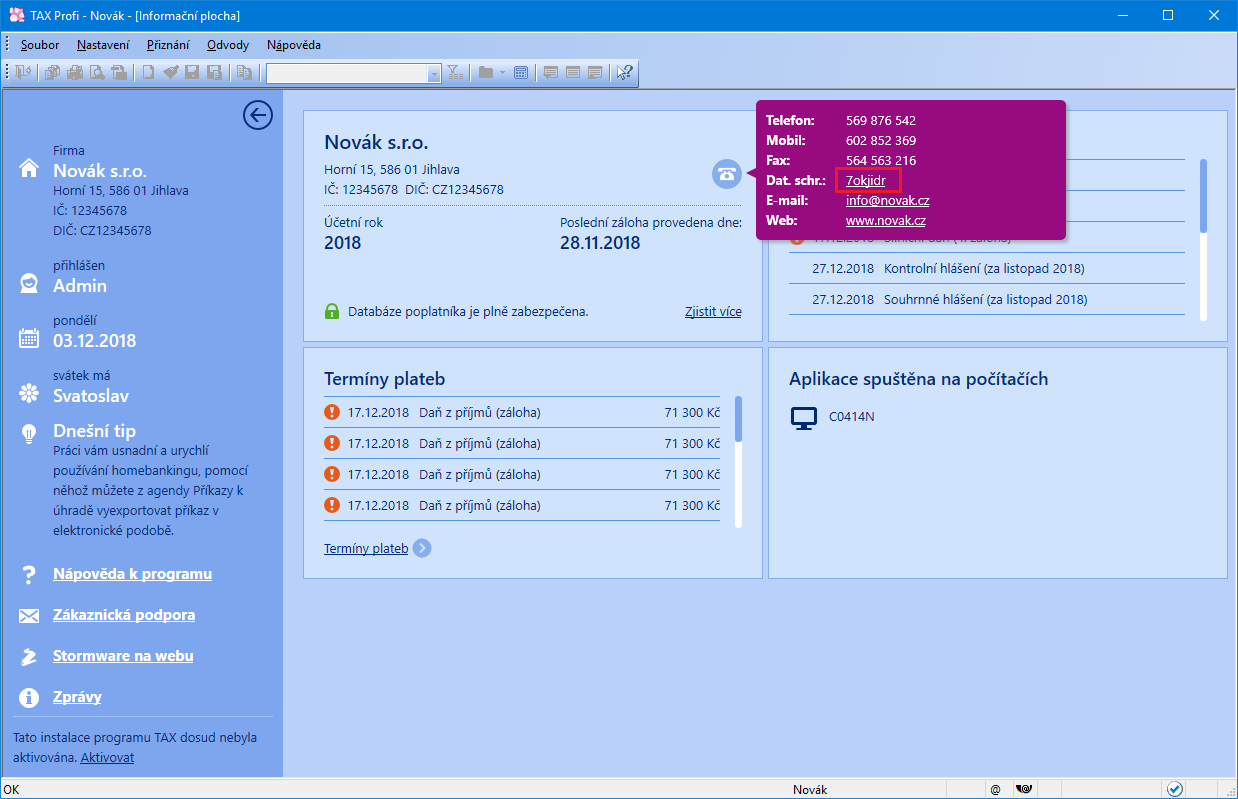Click the monitor icon for C0414N

pos(804,418)
